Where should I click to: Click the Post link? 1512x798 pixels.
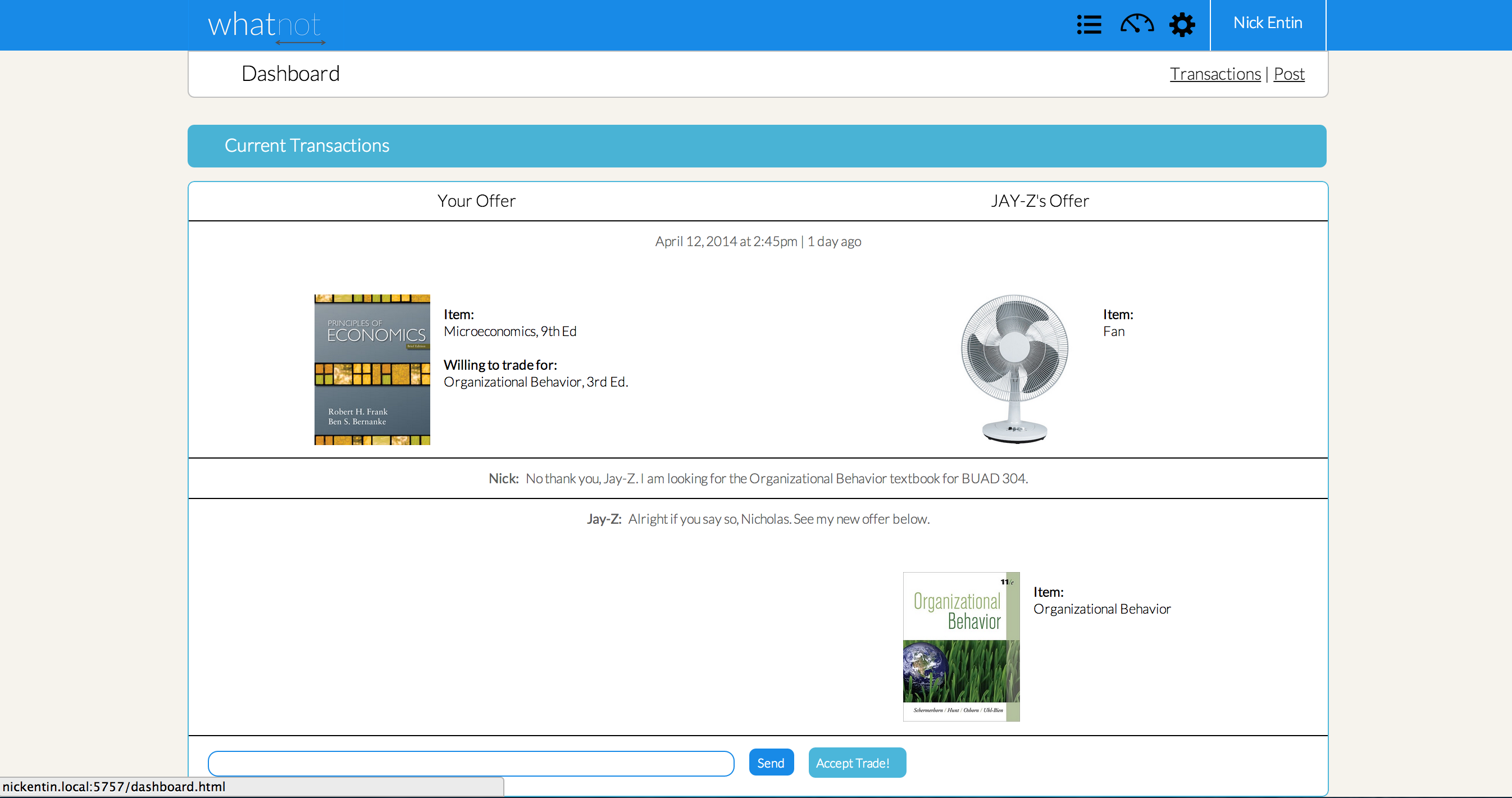1288,74
